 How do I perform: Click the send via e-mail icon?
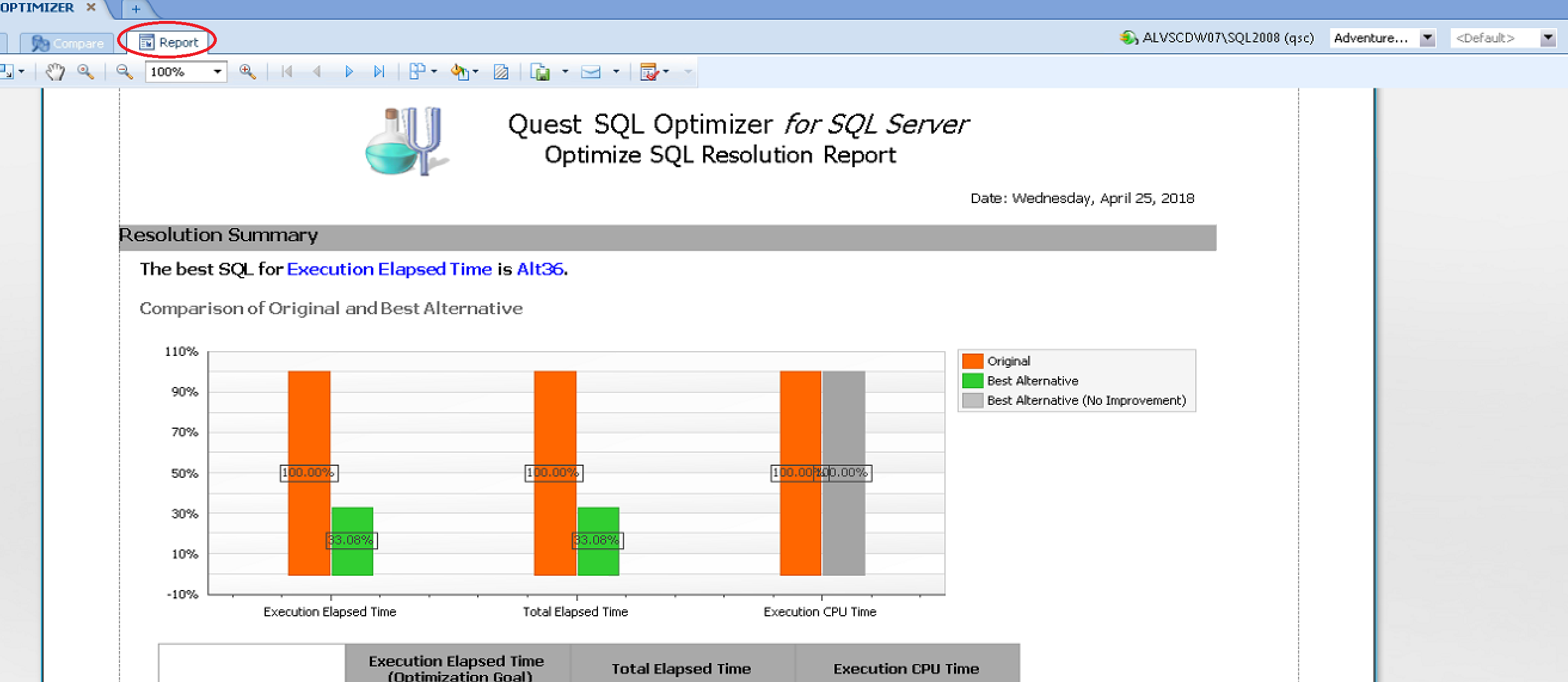click(590, 72)
